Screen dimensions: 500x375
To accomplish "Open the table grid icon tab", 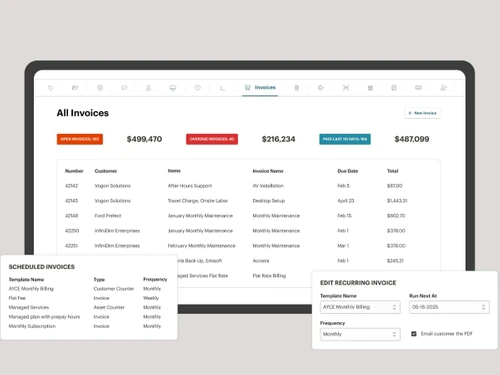I will pyautogui.click(x=370, y=88).
